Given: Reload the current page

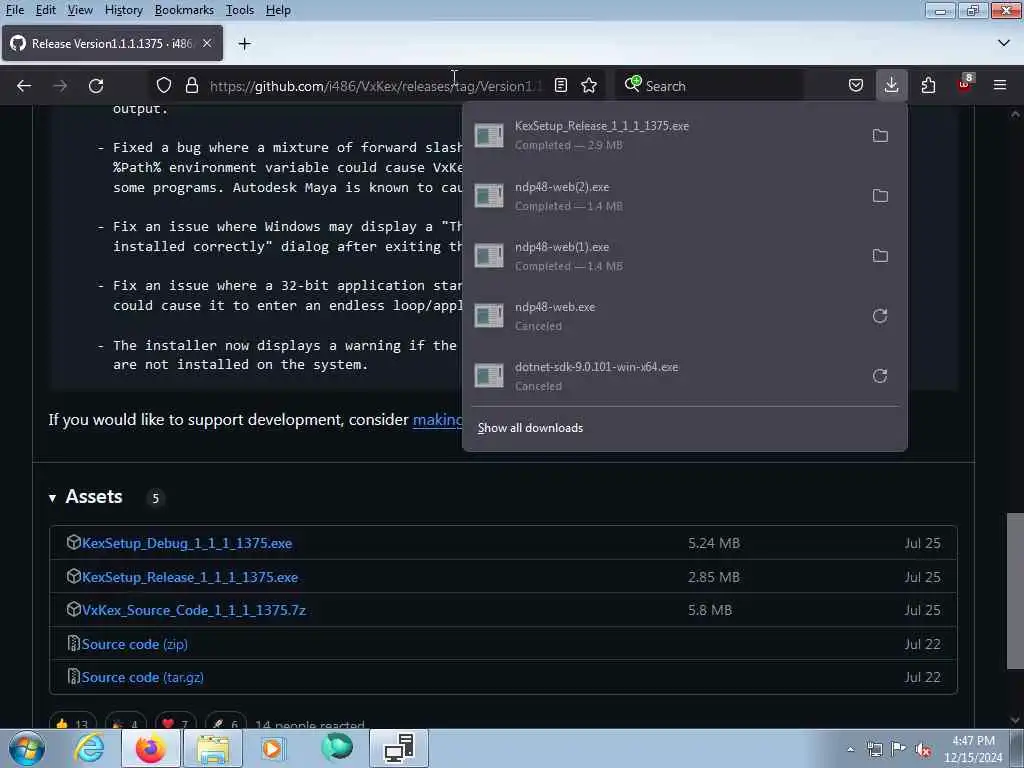Looking at the screenshot, I should click(96, 86).
